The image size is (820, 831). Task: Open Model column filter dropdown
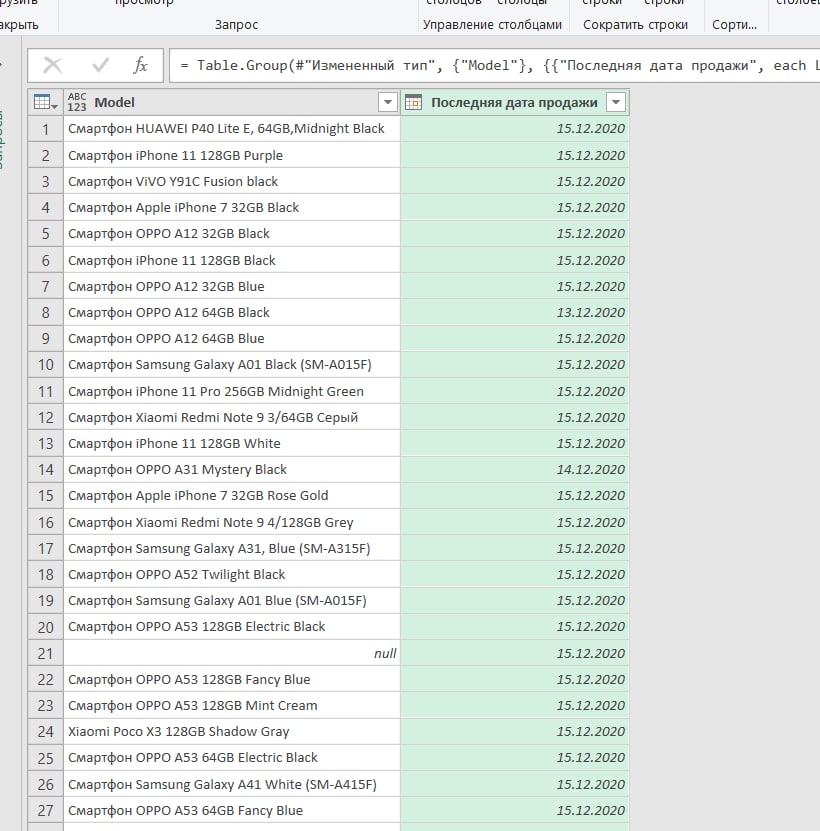click(387, 102)
